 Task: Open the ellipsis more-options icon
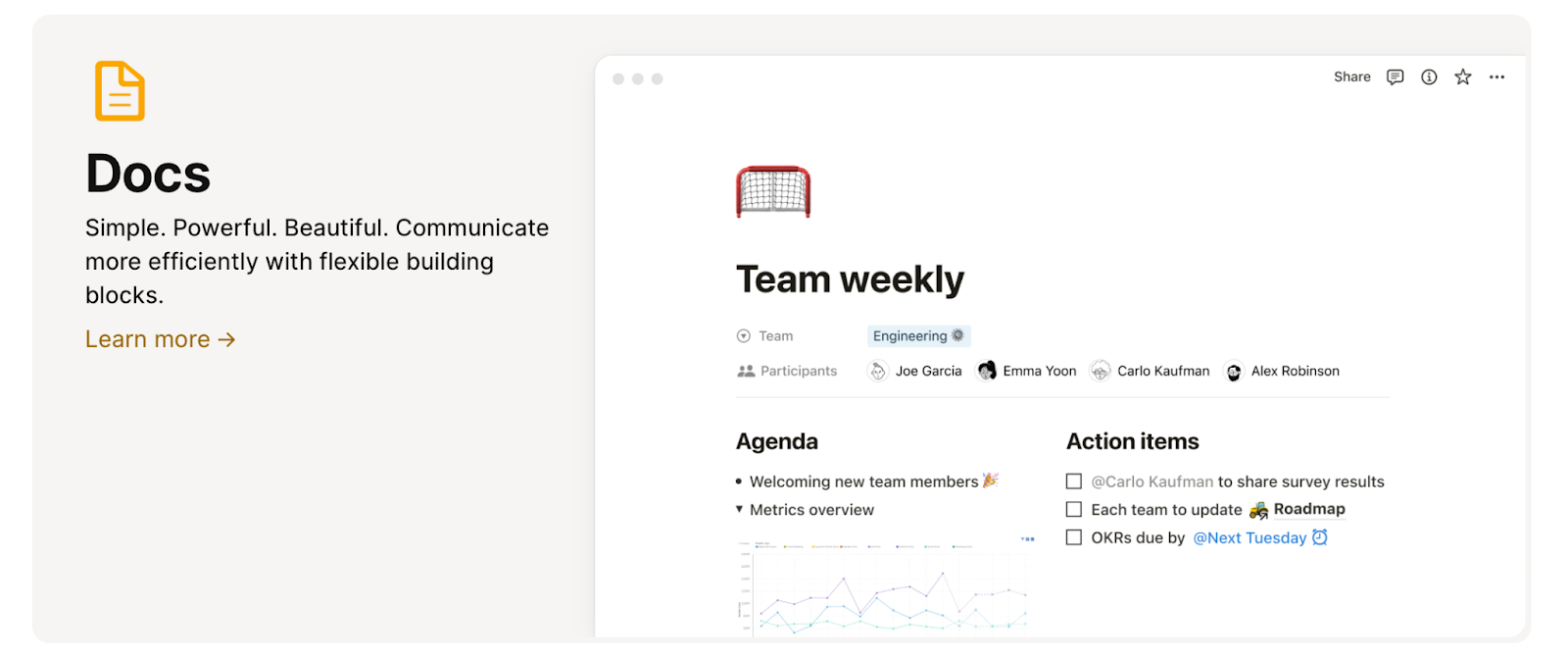(1497, 76)
